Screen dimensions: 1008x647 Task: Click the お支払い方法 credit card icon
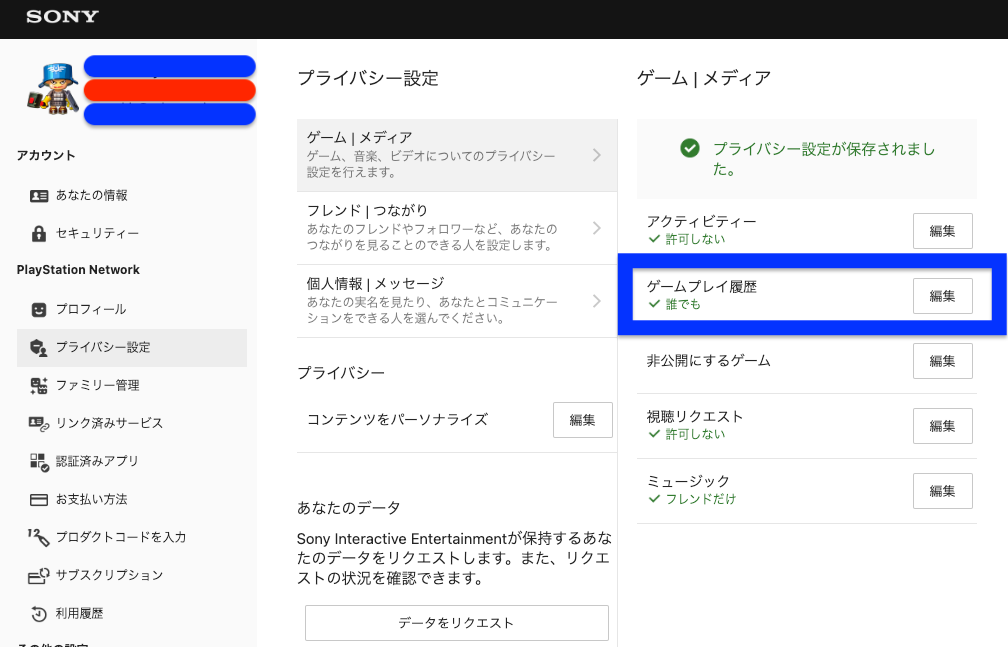(39, 500)
